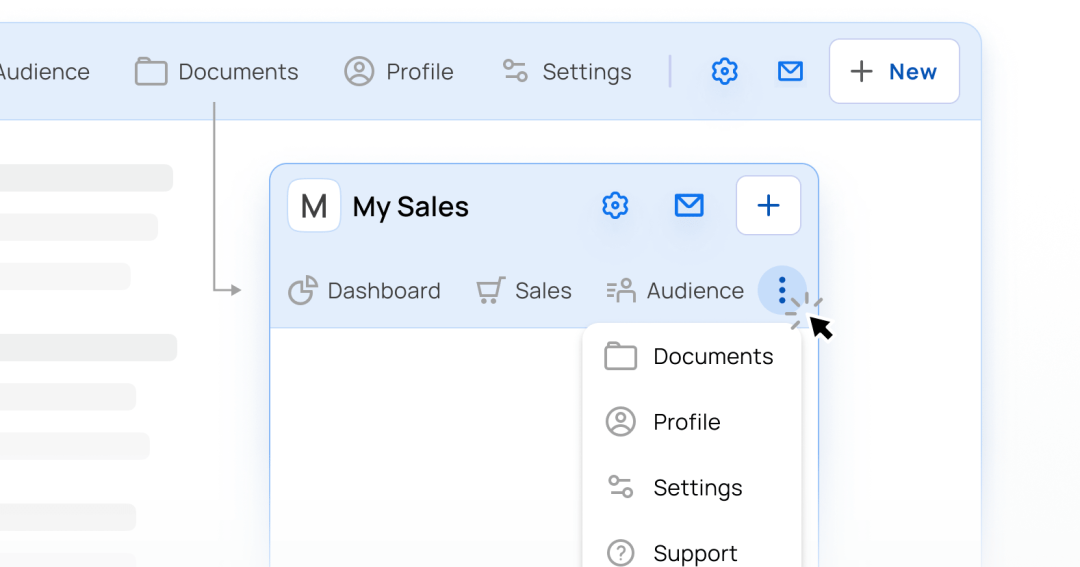Open Settings in the top navigation bar
The width and height of the screenshot is (1080, 567).
pos(566,71)
